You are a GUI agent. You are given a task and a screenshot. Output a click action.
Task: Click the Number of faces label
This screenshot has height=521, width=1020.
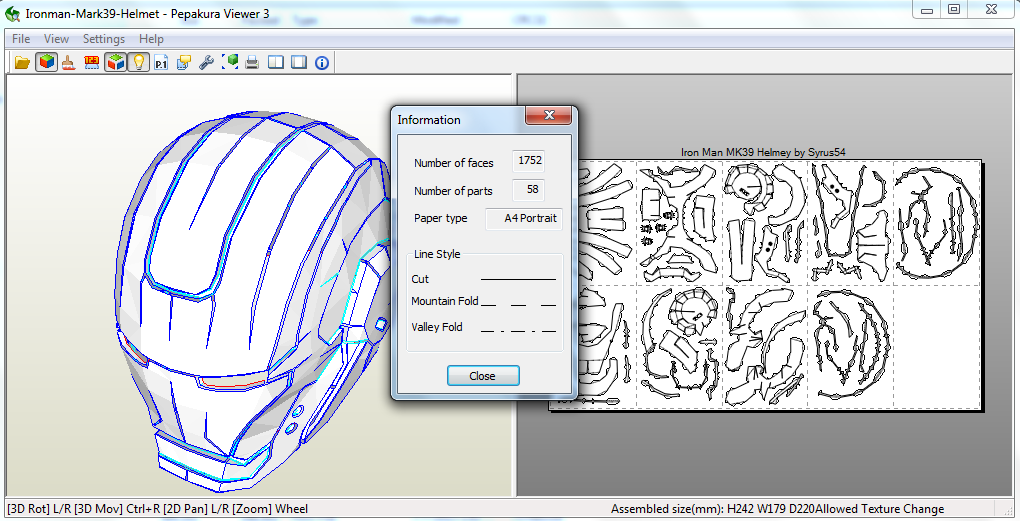pos(453,163)
